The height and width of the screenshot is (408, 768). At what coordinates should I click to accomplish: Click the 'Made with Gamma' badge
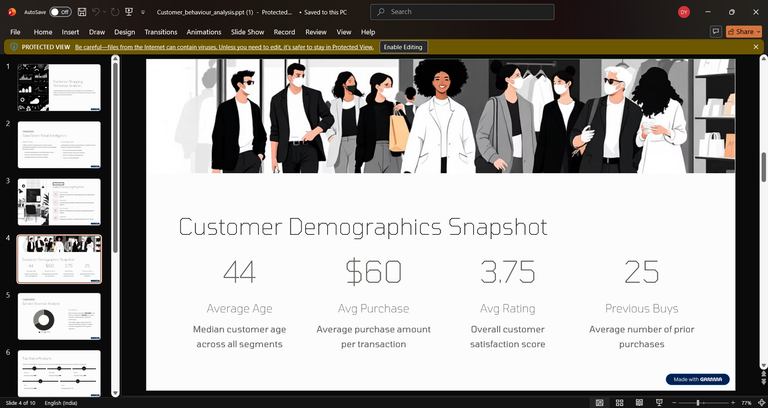(697, 379)
